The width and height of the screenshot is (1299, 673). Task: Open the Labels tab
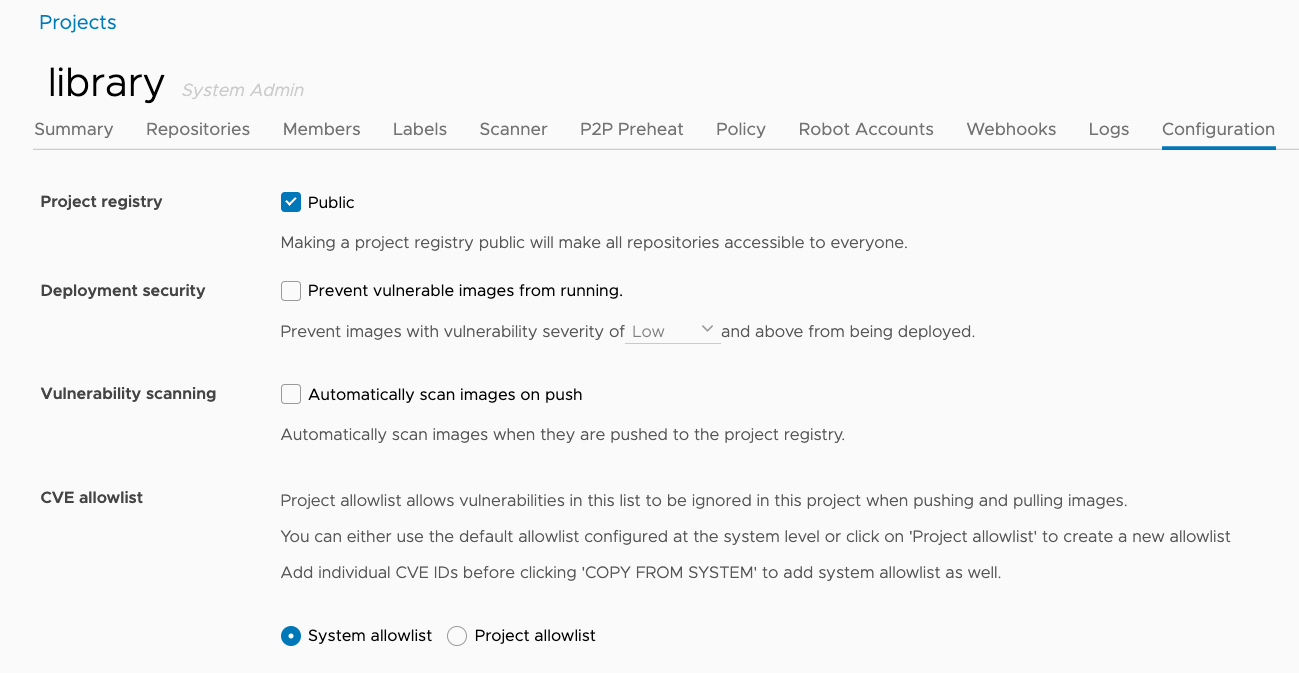click(419, 129)
